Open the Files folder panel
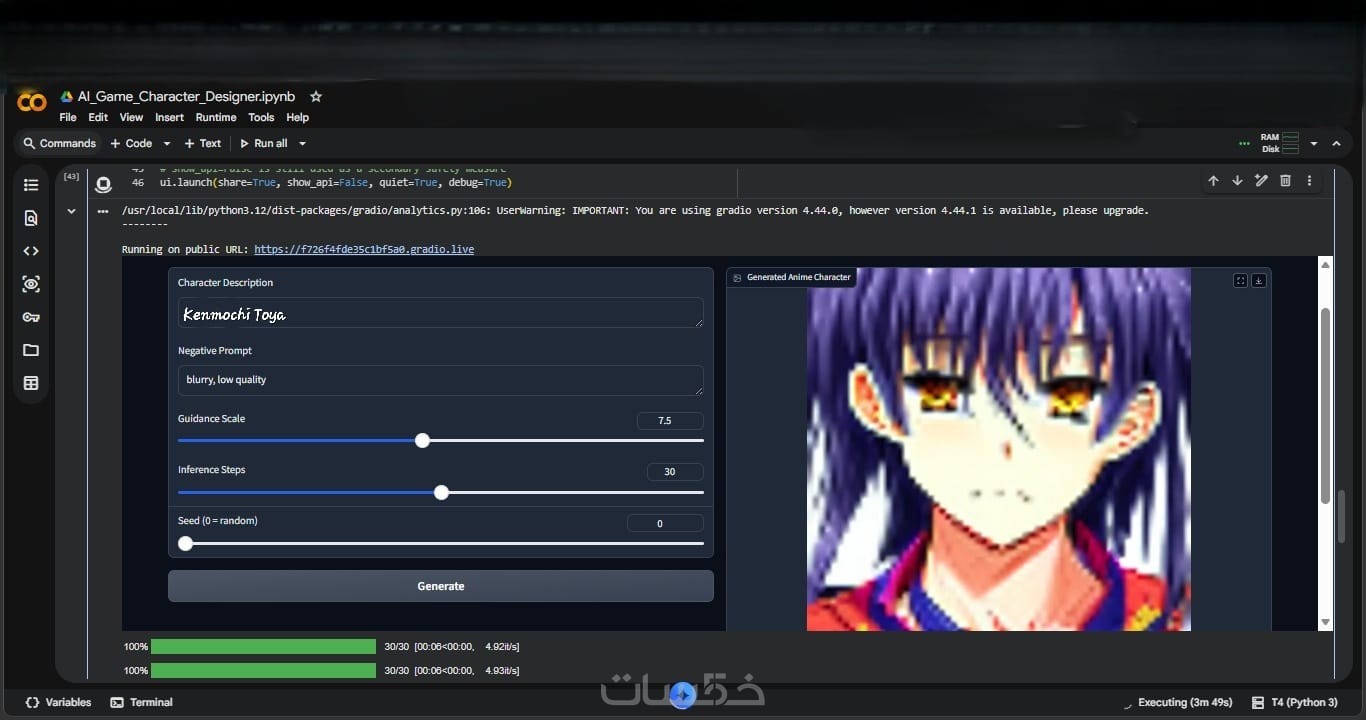Viewport: 1366px width, 720px height. coord(31,350)
